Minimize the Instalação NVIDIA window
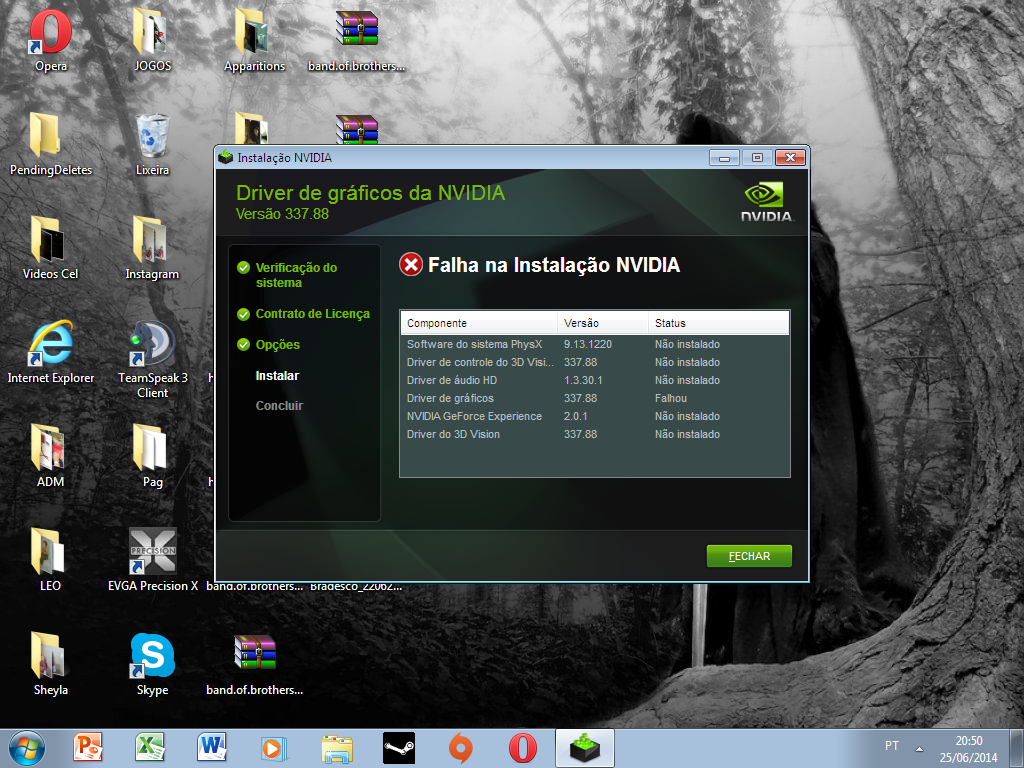The height and width of the screenshot is (768, 1024). coord(724,157)
